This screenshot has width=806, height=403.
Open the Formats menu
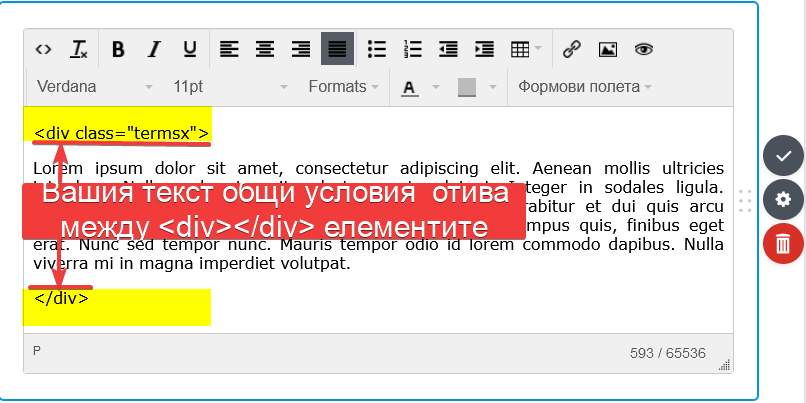343,87
